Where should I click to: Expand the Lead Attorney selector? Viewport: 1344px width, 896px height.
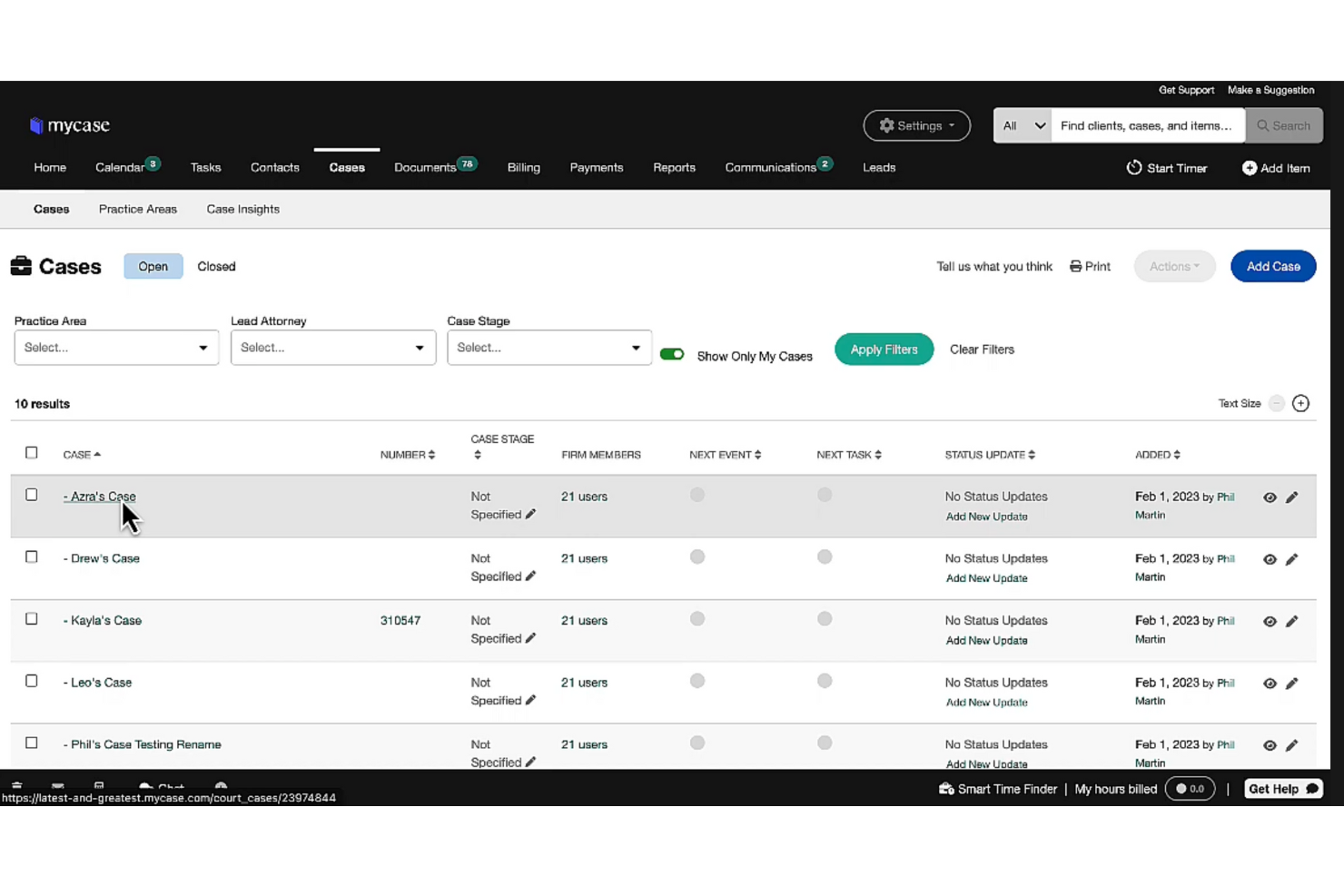click(332, 347)
